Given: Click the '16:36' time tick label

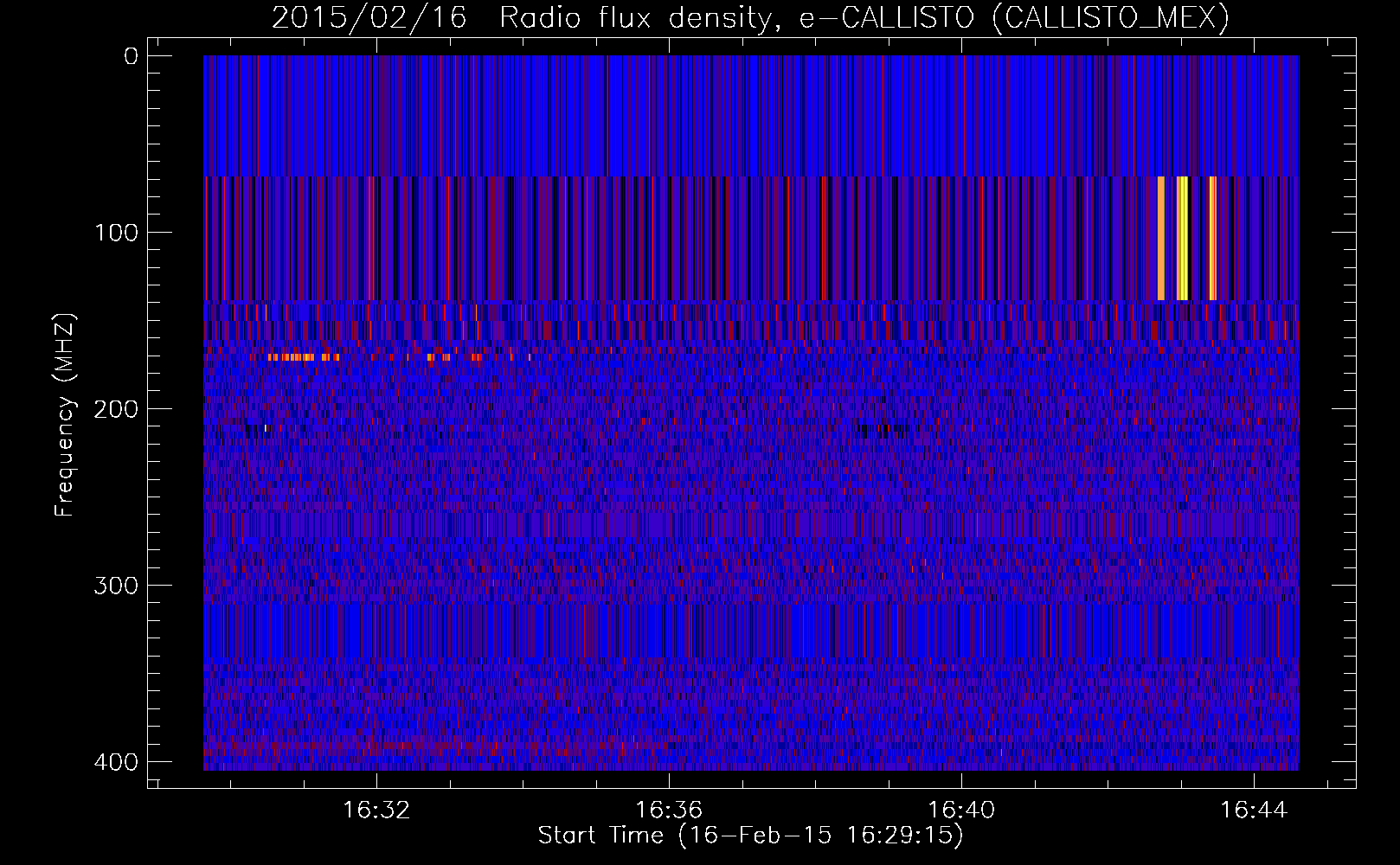Looking at the screenshot, I should [669, 811].
